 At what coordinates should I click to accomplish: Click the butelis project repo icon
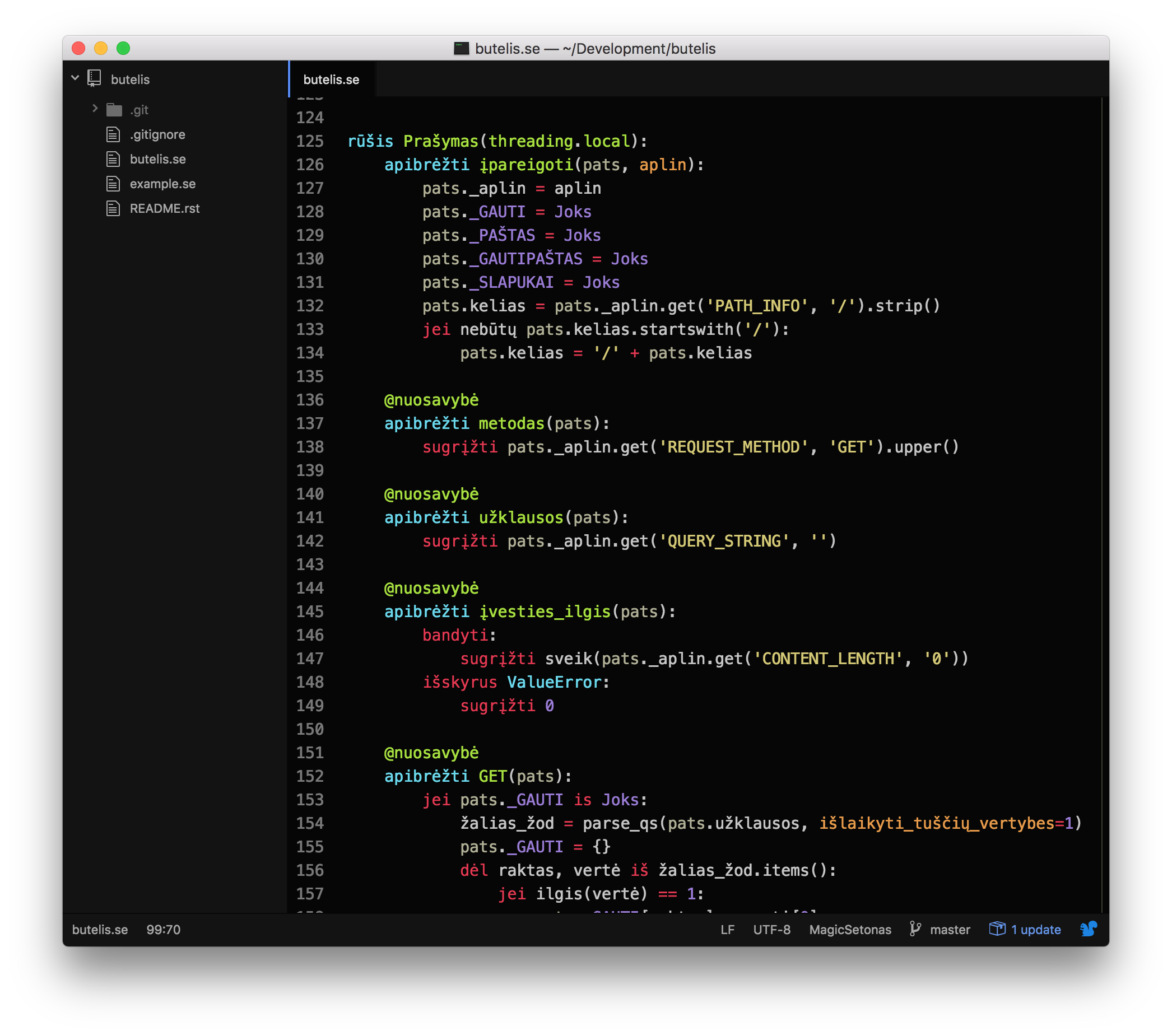point(94,78)
